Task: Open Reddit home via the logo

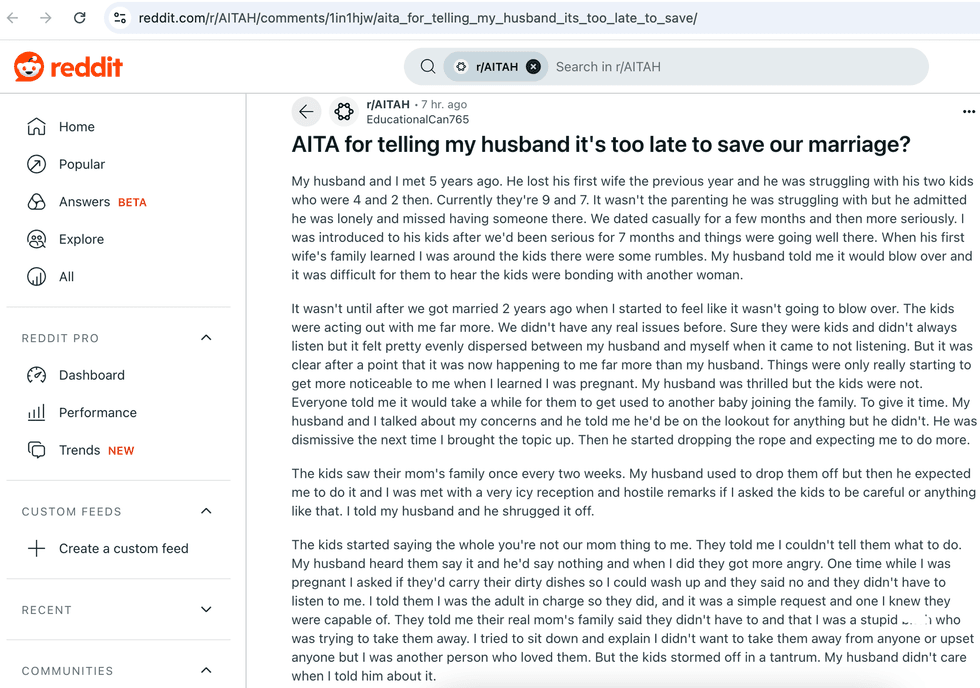Action: [68, 67]
